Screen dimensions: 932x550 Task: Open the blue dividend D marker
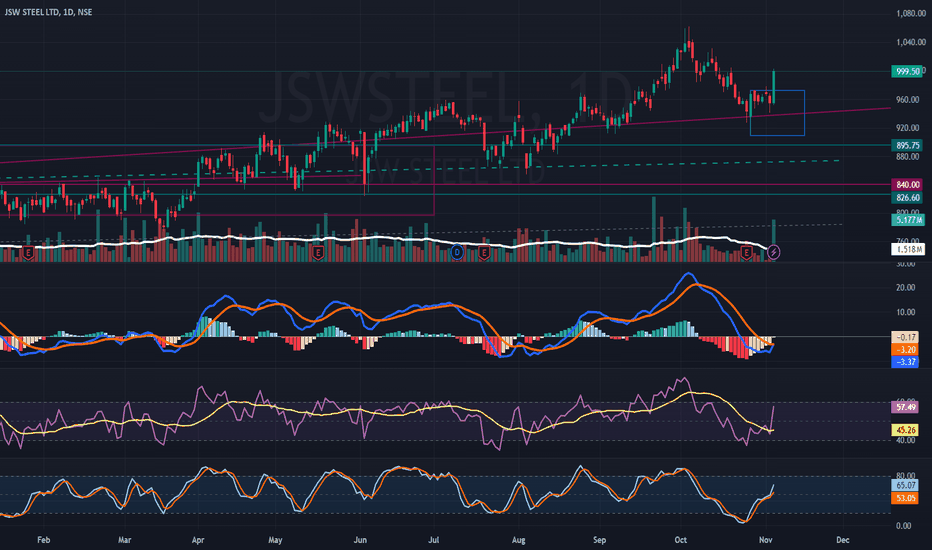click(x=456, y=252)
